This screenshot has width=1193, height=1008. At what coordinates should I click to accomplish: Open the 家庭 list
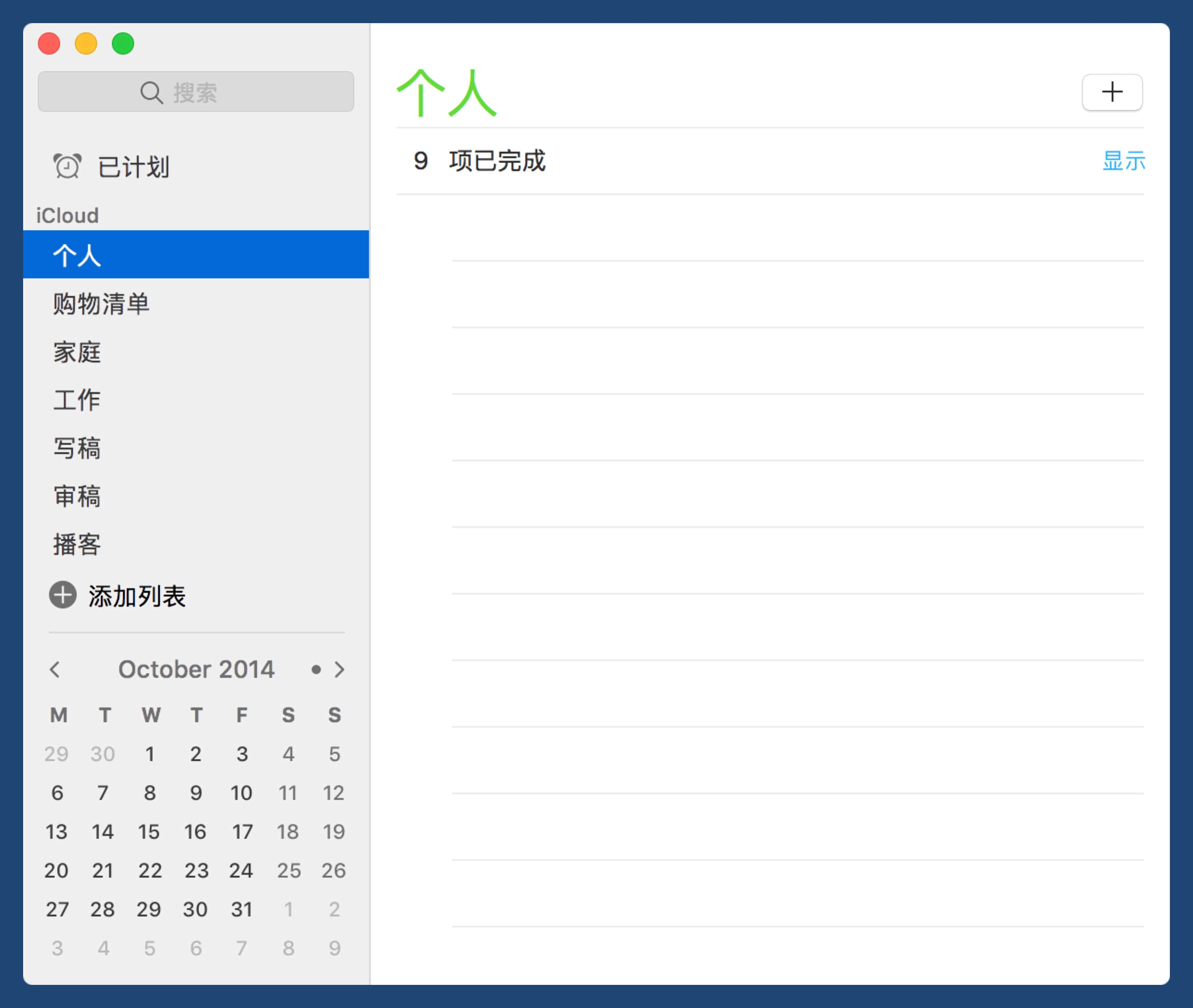77,351
